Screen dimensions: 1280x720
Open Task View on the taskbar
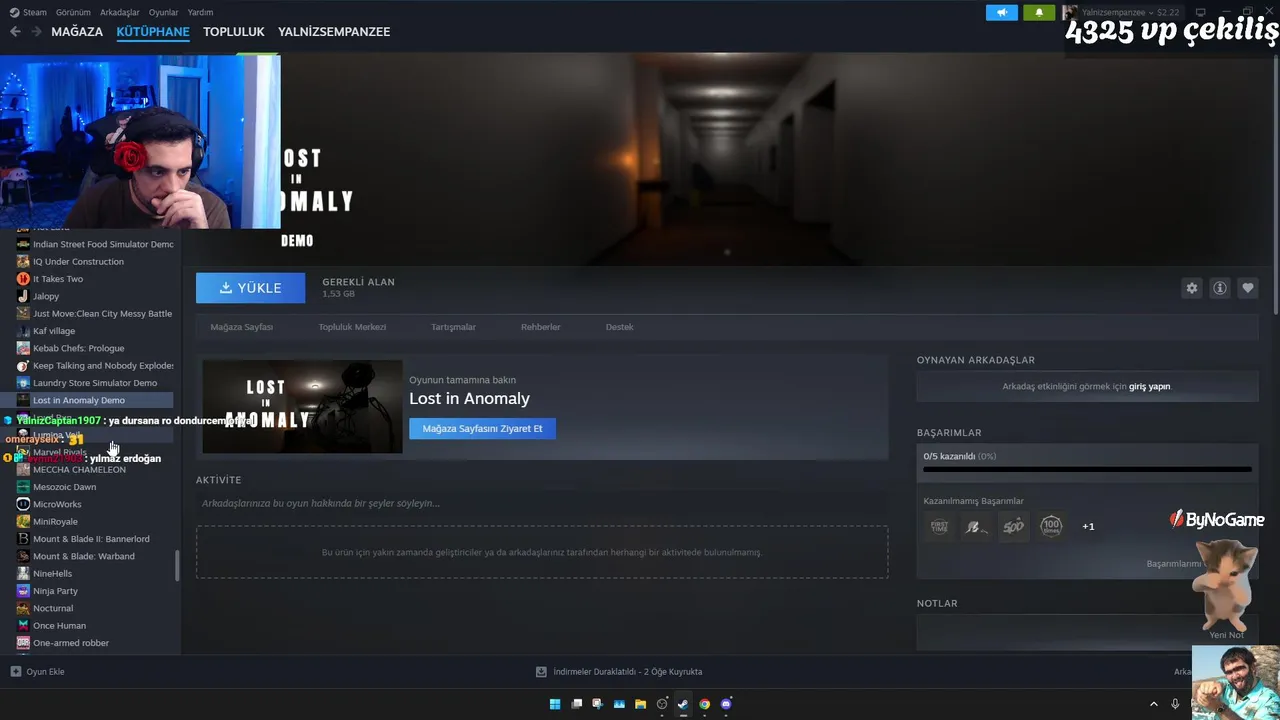[x=576, y=704]
